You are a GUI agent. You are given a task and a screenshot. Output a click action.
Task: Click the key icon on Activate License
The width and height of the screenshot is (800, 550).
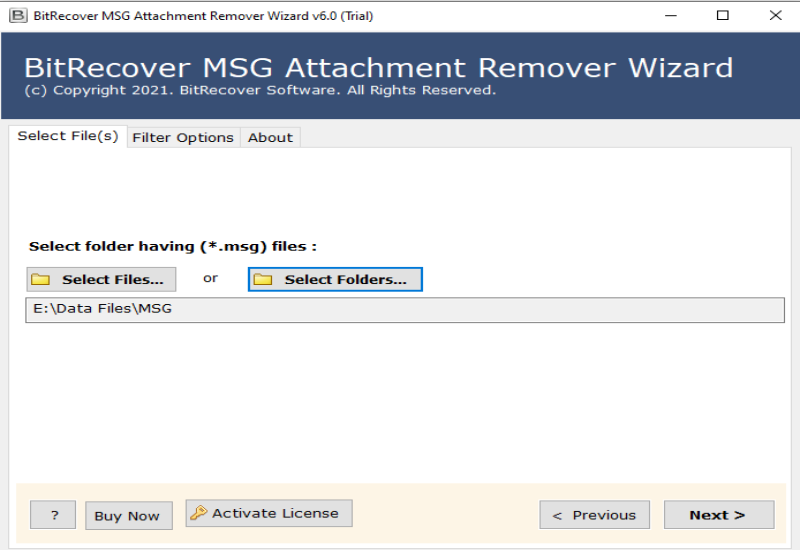198,513
